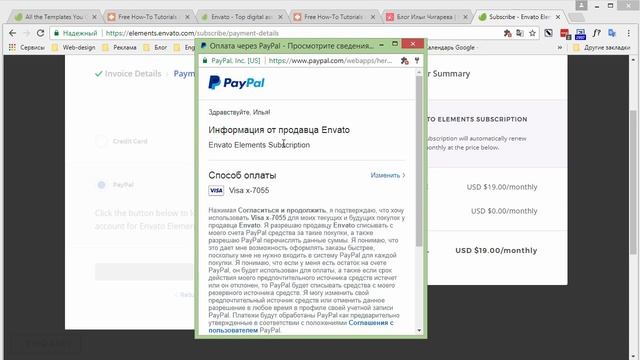Open the Реклама bookmarks folder

[120, 47]
